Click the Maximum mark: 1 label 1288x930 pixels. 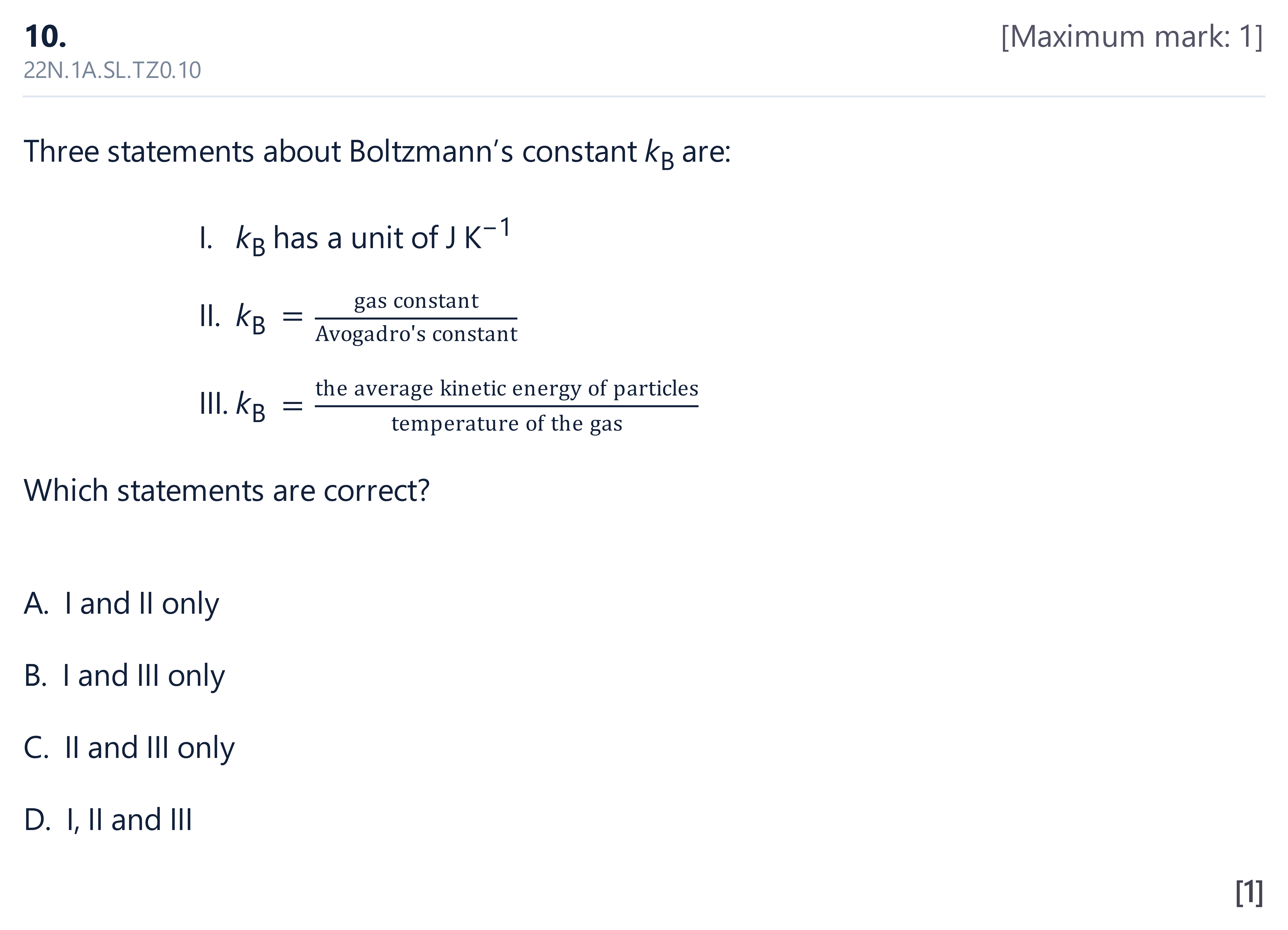pos(1132,37)
